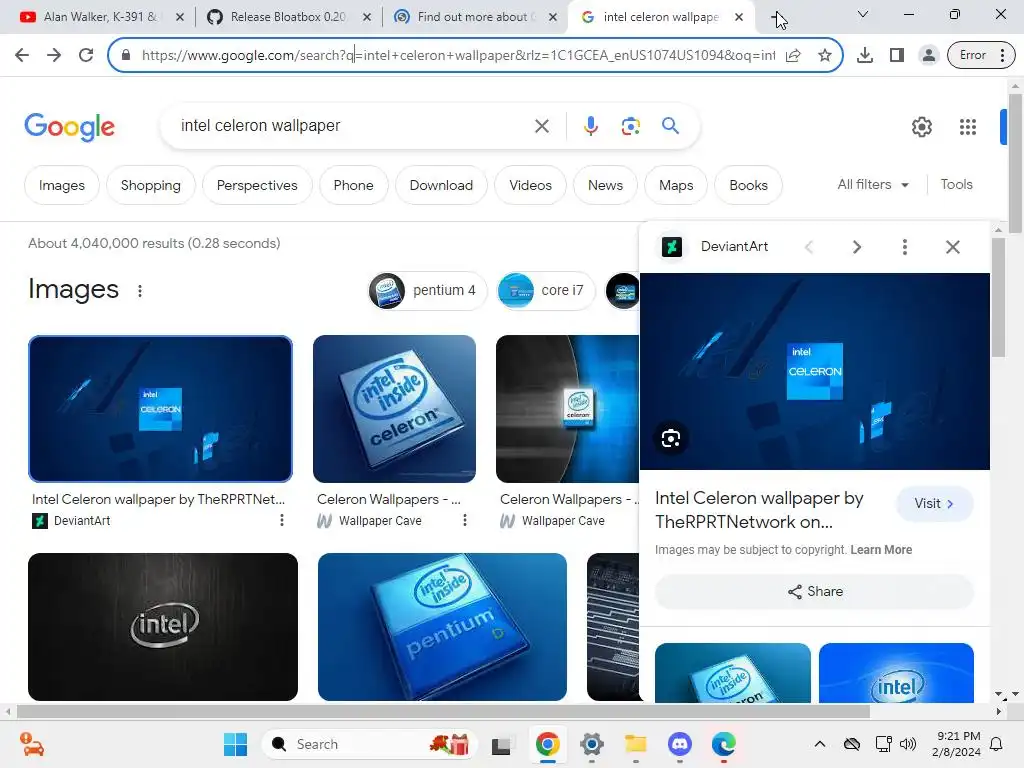
Task: Submit search with magnifier icon
Action: click(x=671, y=125)
